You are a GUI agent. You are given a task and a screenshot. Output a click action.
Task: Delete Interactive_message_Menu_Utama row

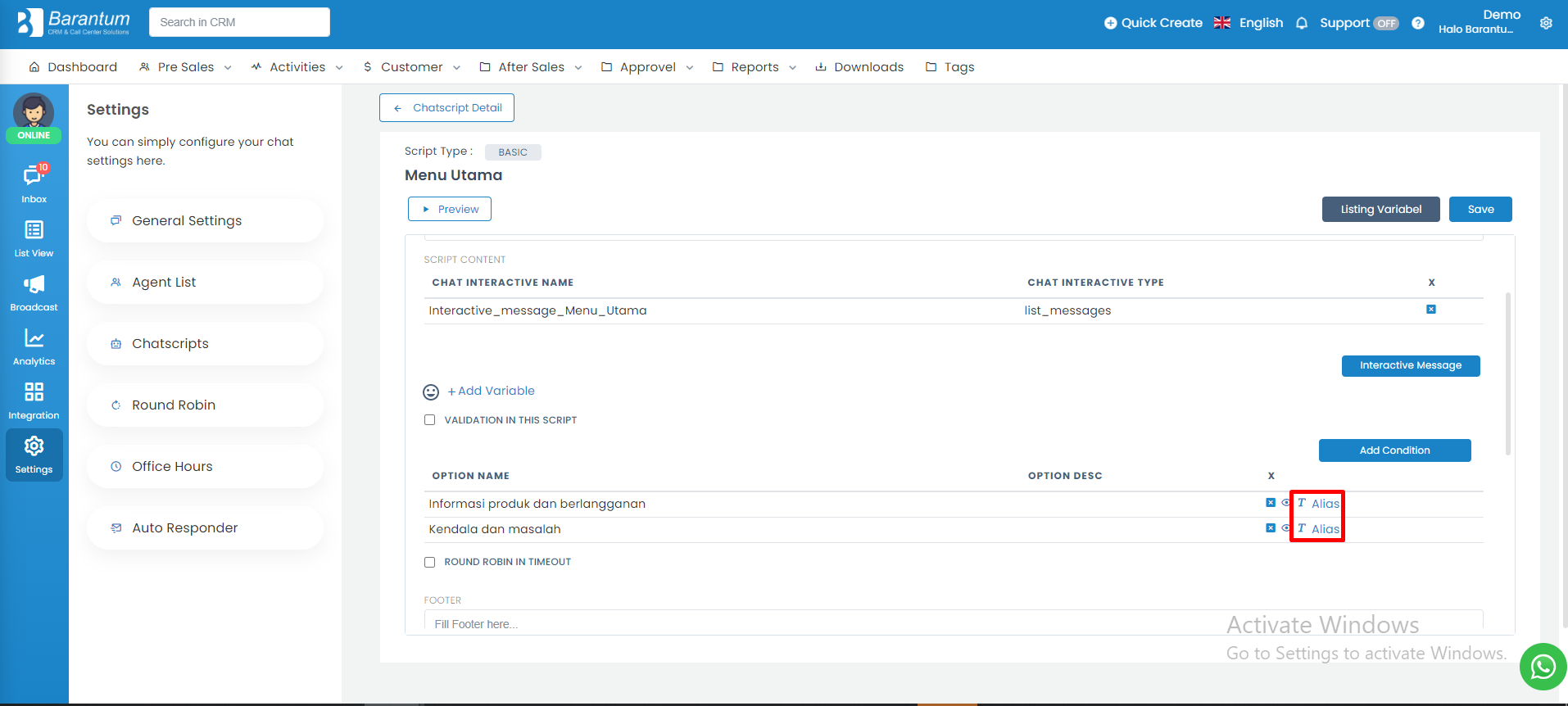coord(1431,310)
